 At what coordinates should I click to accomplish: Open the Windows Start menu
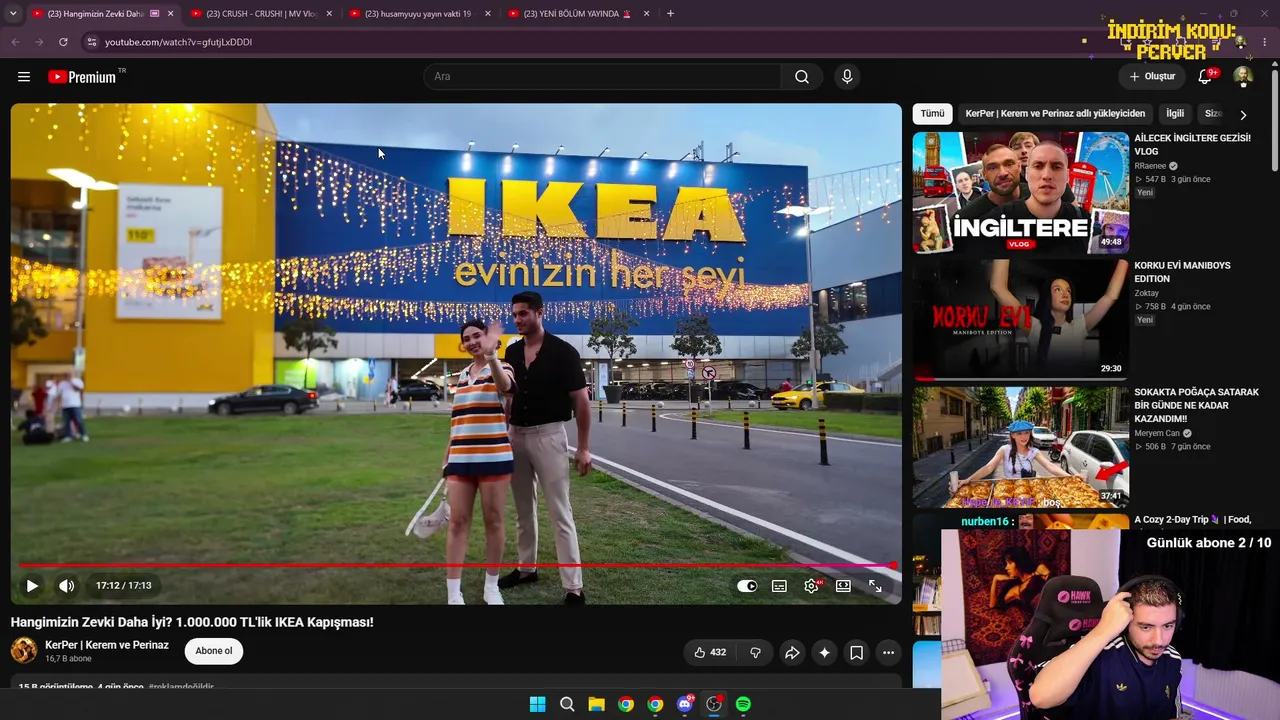pyautogui.click(x=537, y=704)
